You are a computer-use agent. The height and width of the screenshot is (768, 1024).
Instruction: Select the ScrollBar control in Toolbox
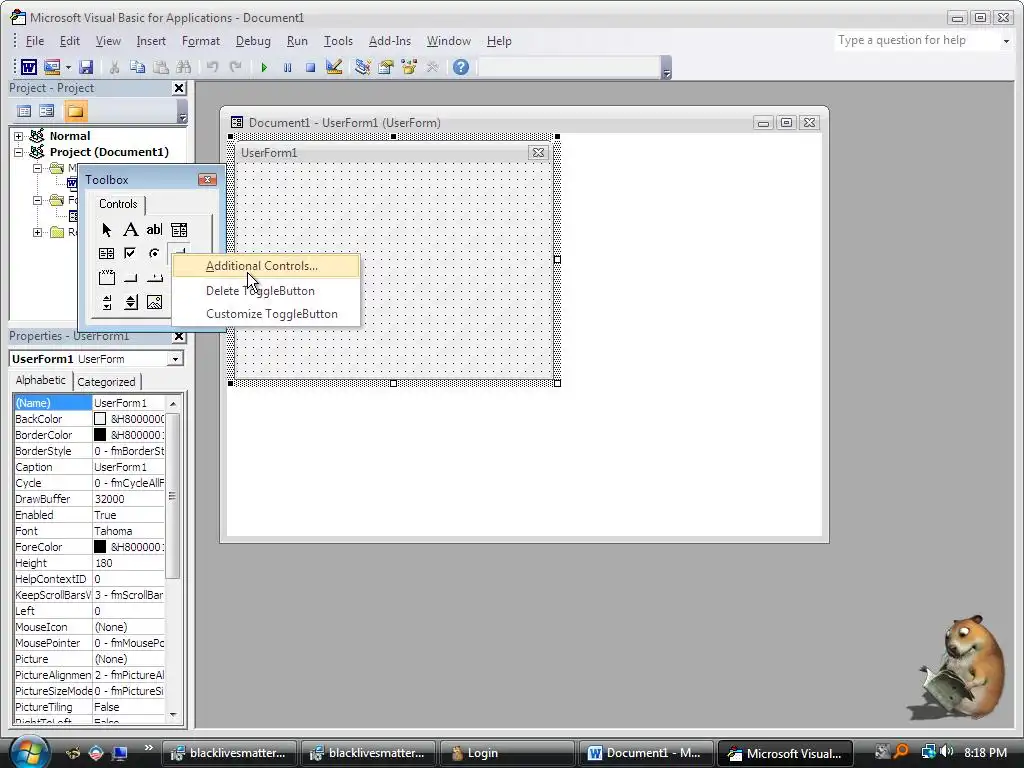[106, 302]
